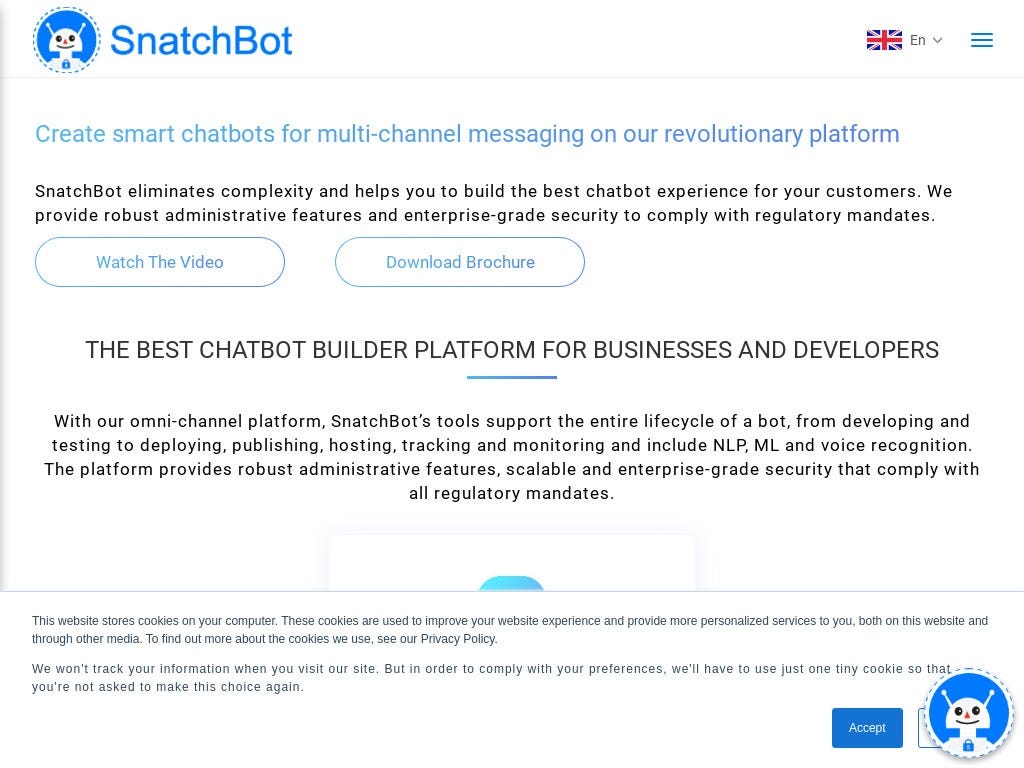Click the 'Create smart chatbots' headline

[467, 134]
